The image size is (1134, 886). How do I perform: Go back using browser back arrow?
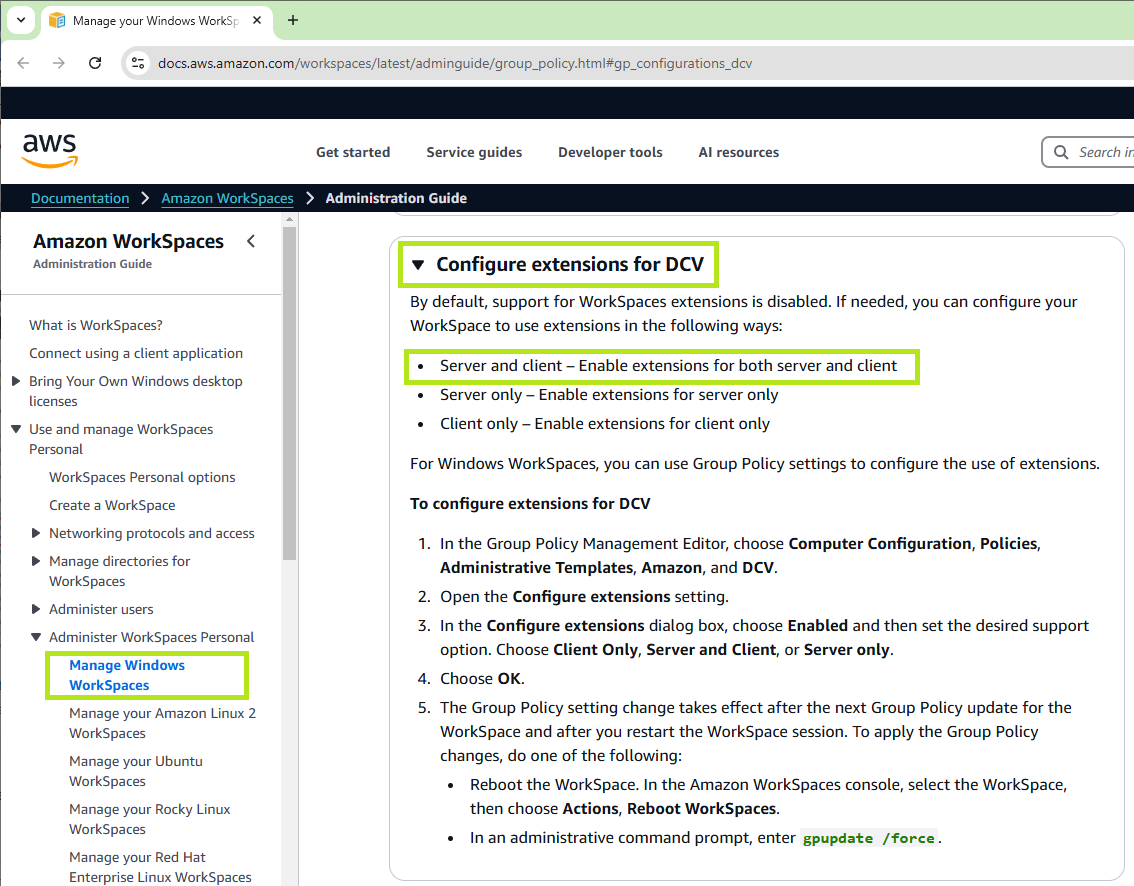pos(24,63)
